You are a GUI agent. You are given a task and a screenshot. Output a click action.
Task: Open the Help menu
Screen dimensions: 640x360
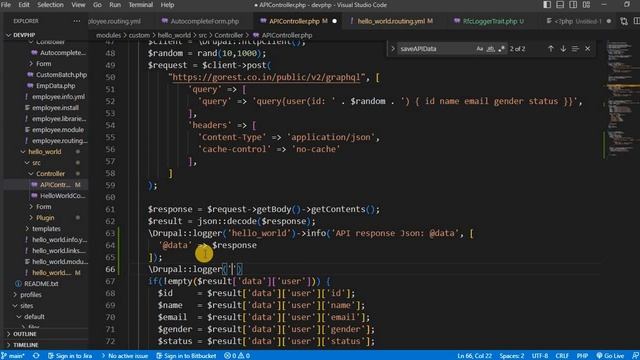tap(167, 5)
